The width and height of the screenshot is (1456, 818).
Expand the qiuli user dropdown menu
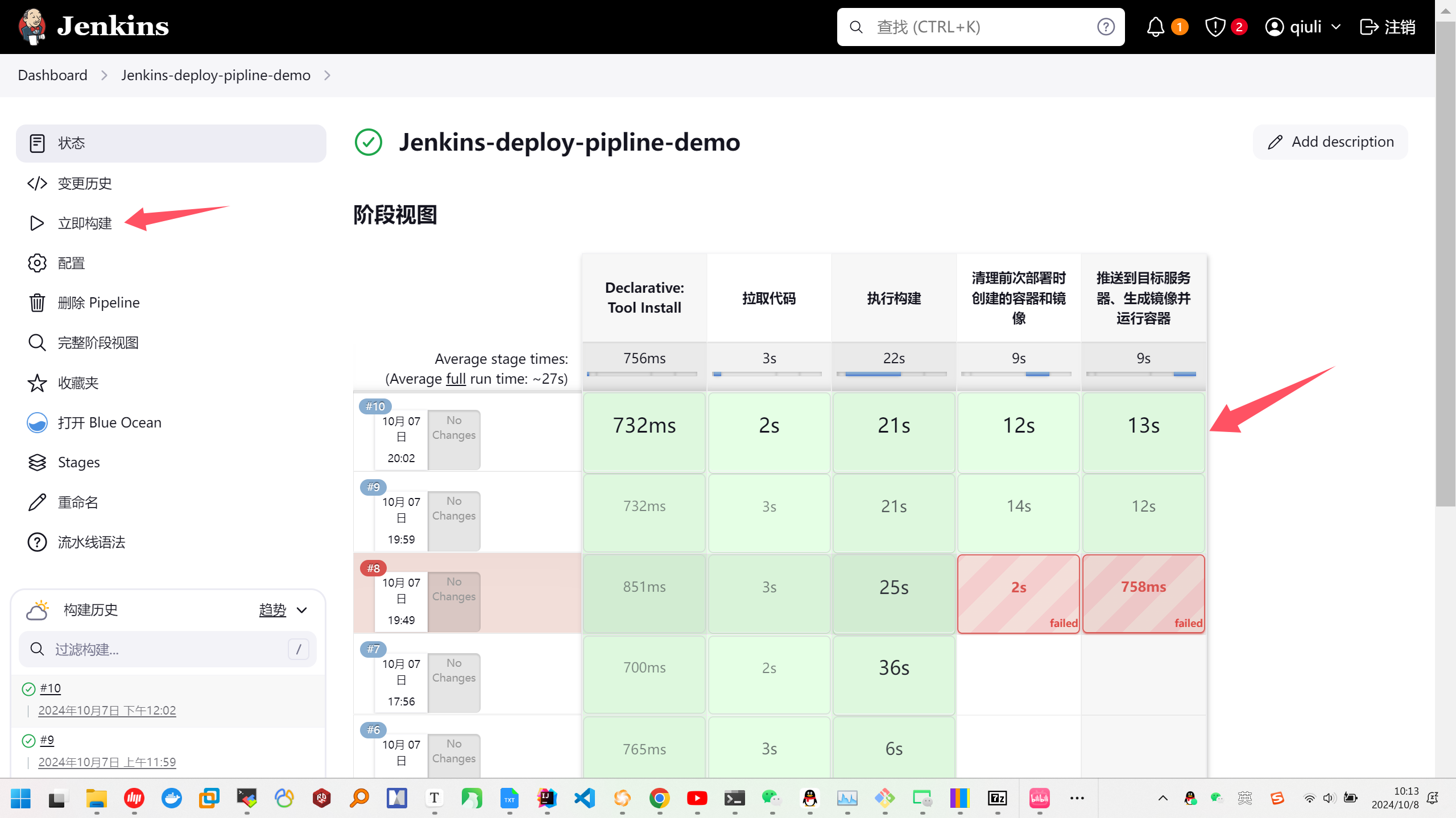(1335, 27)
